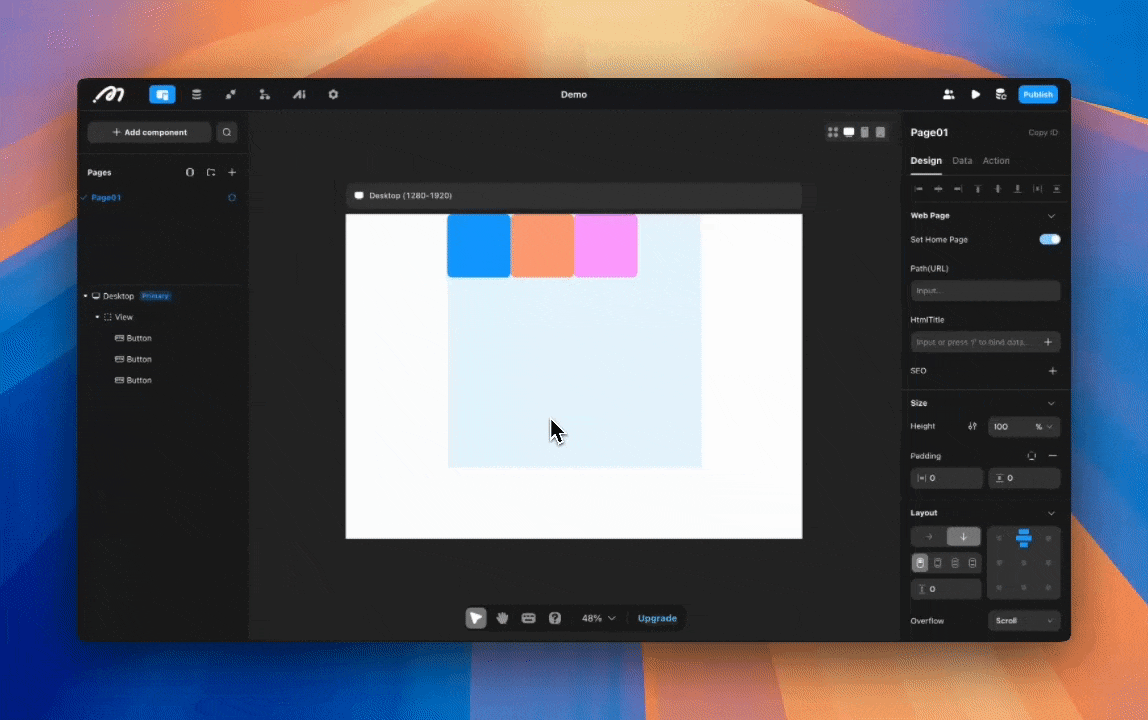Viewport: 1148px width, 720px height.
Task: Switch to the Data tab
Action: (x=962, y=160)
